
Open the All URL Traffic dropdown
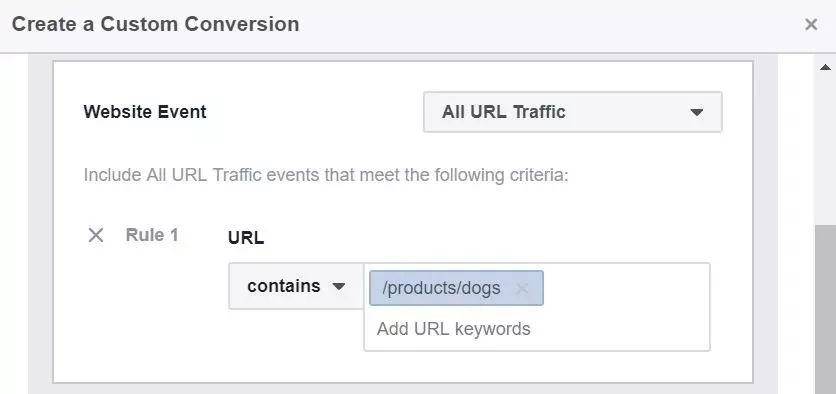573,112
